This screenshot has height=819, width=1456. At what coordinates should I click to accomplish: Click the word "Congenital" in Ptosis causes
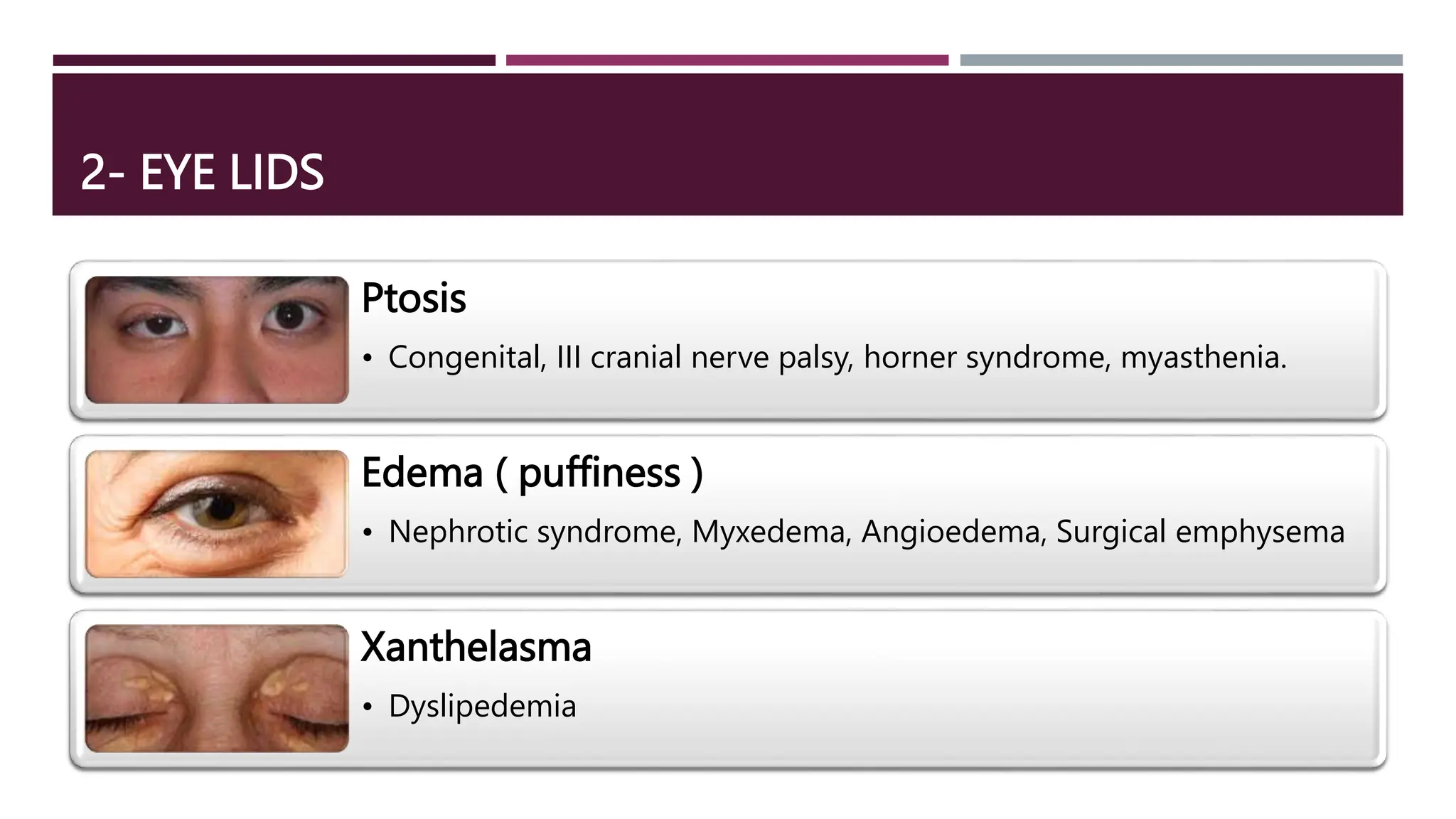coord(466,357)
